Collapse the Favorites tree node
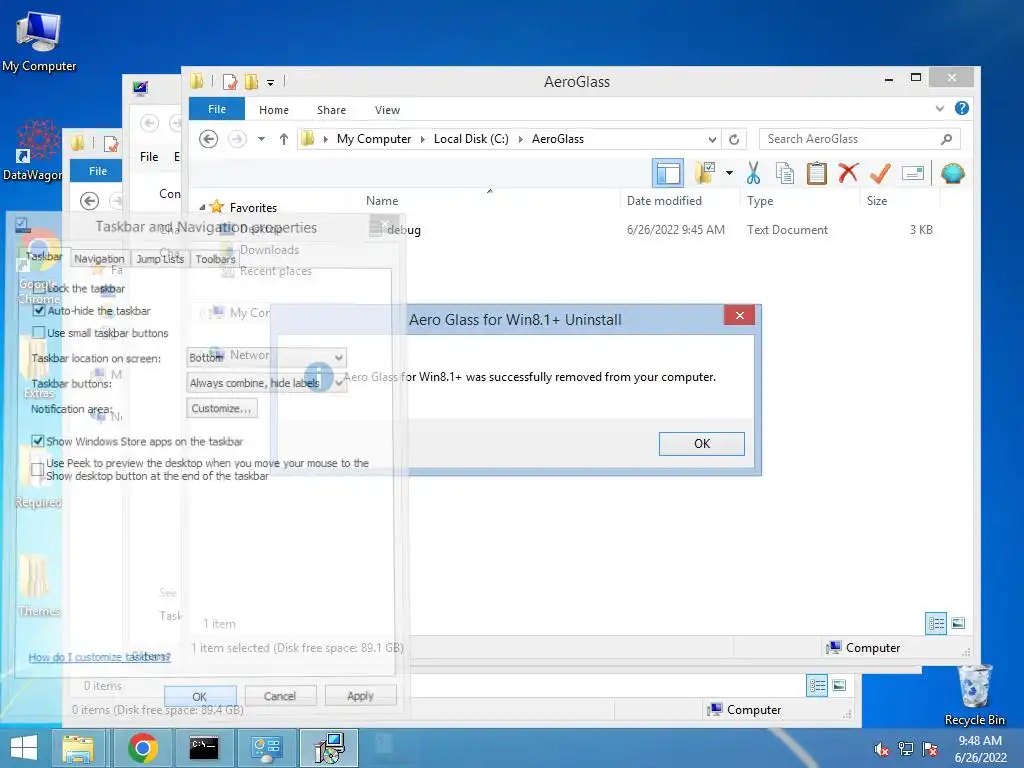This screenshot has height=768, width=1024. (x=202, y=208)
